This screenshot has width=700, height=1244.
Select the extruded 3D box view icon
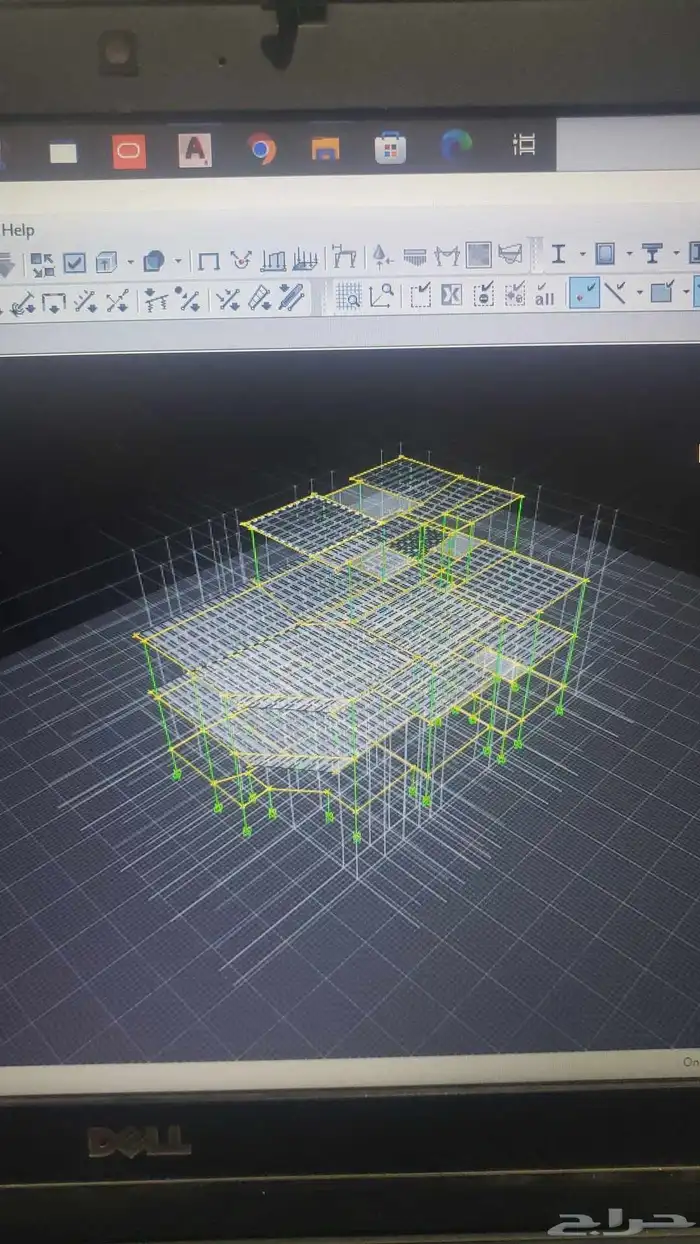point(106,263)
